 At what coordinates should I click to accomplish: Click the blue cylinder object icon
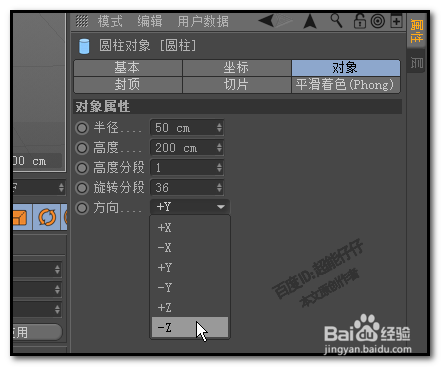coord(84,46)
